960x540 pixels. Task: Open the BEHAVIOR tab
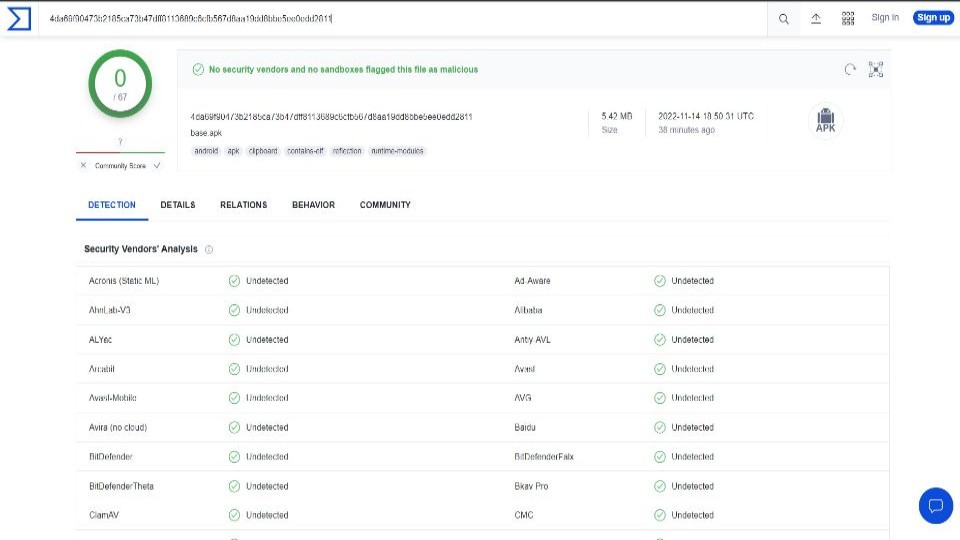pyautogui.click(x=313, y=205)
